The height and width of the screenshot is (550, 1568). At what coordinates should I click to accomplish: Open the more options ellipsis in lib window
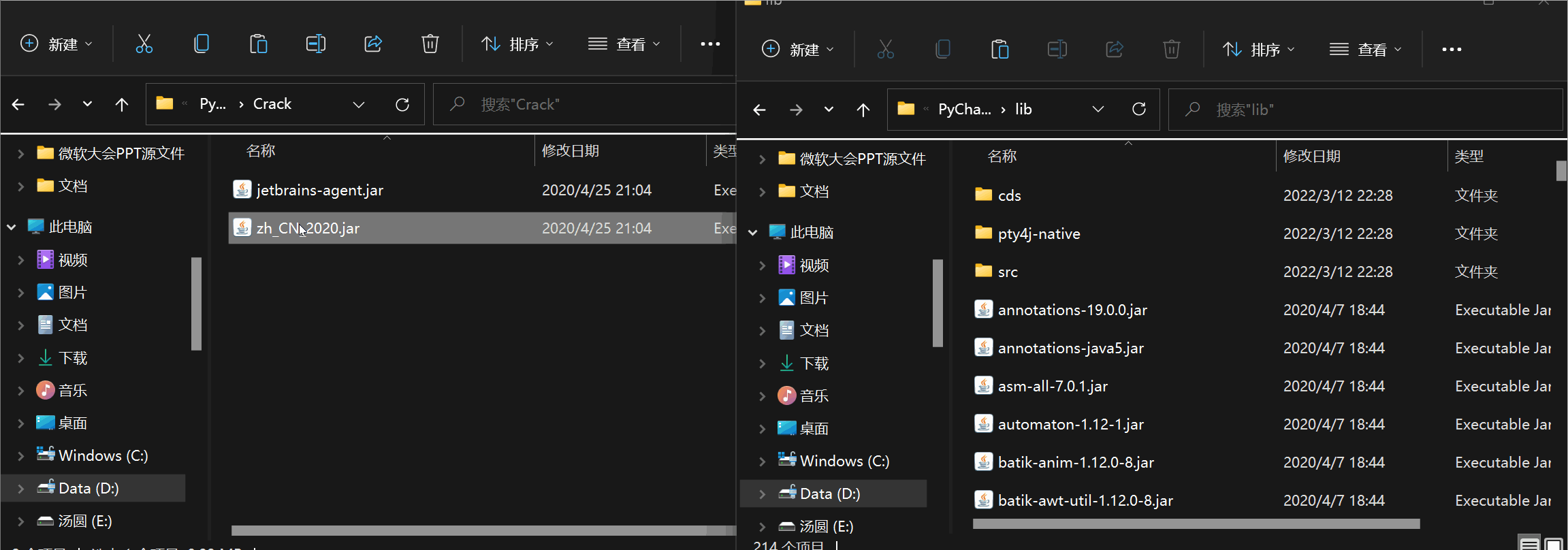click(x=1452, y=50)
